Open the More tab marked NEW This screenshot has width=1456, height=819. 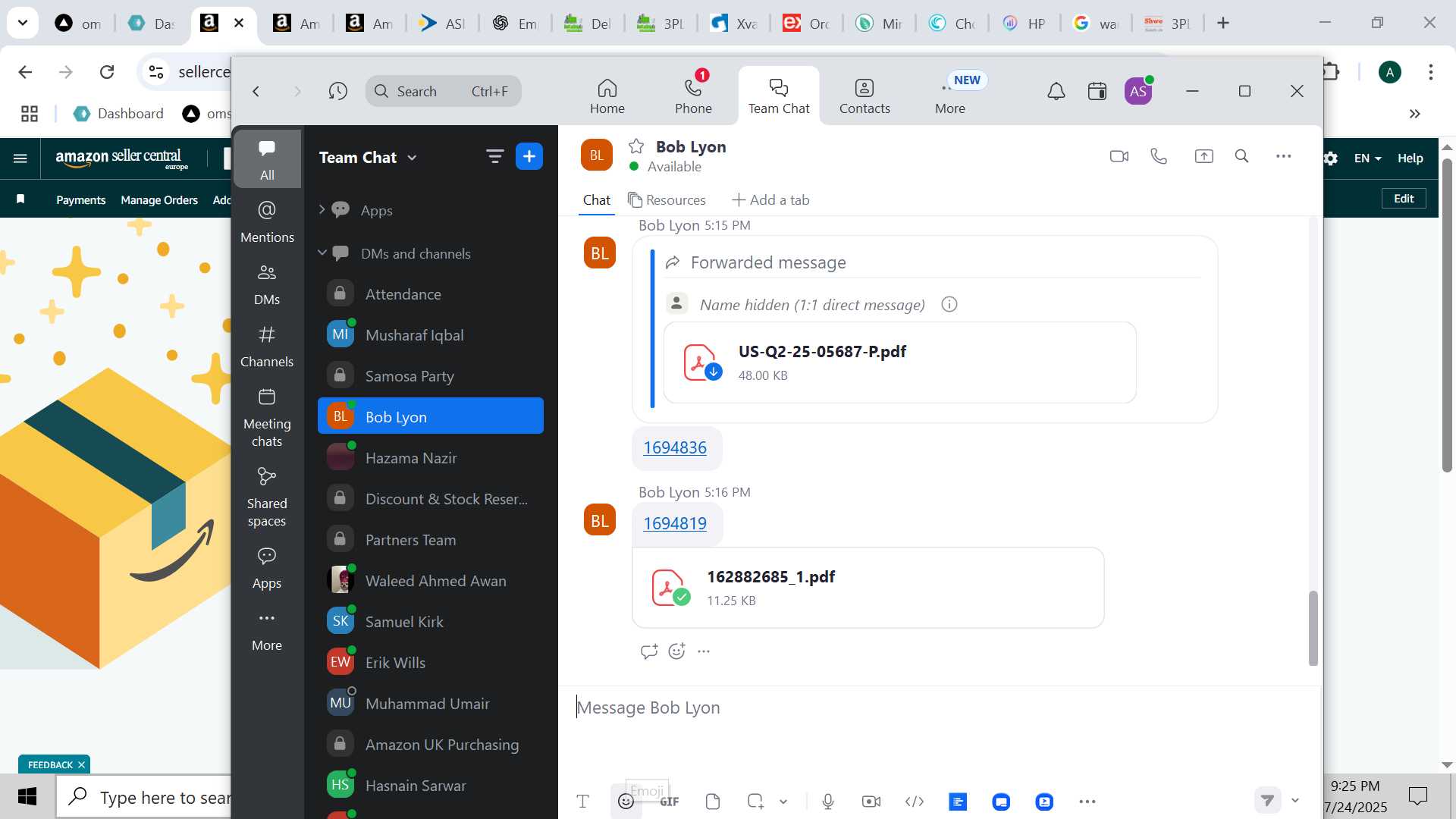tap(950, 96)
